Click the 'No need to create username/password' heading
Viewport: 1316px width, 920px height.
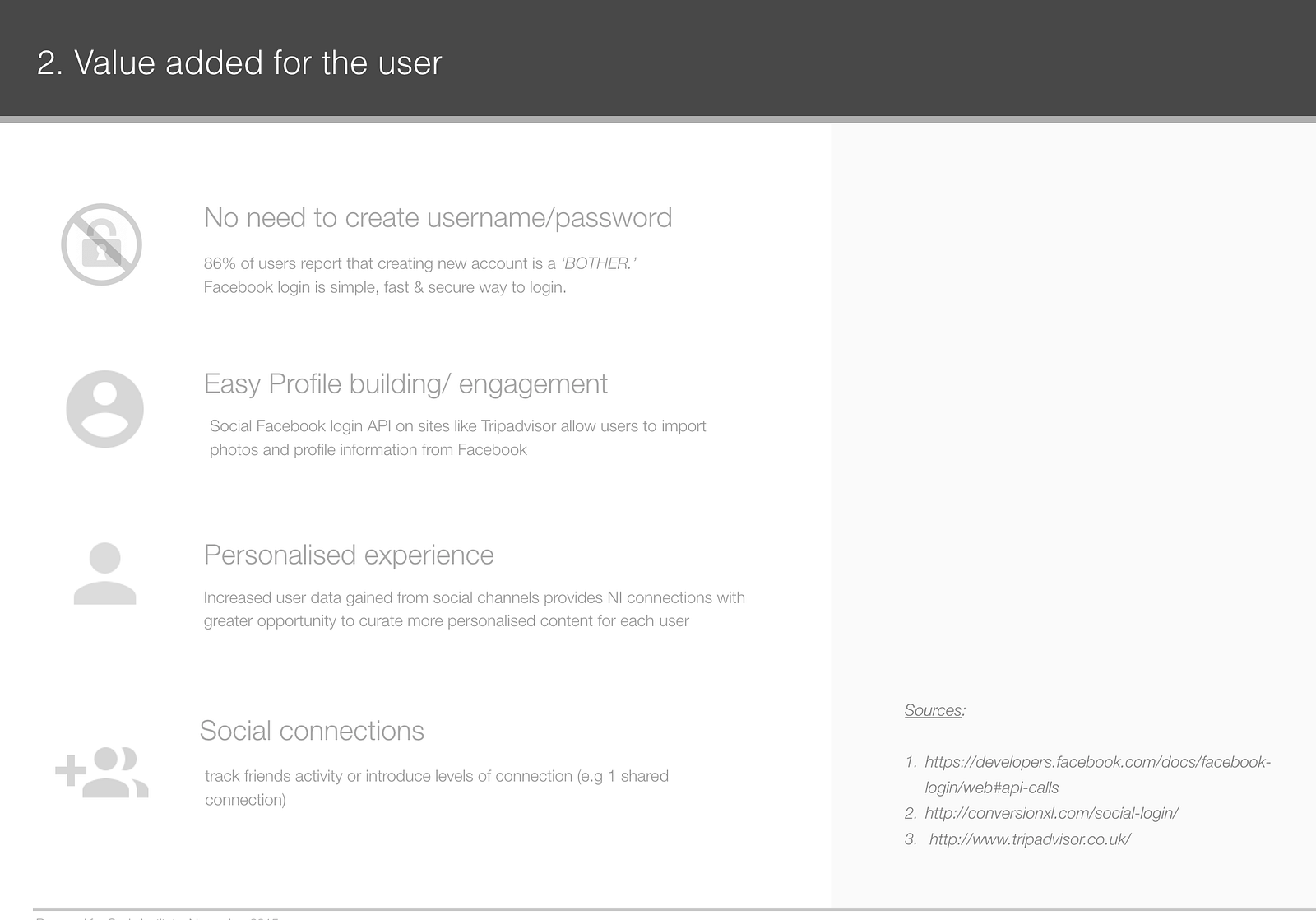(438, 218)
